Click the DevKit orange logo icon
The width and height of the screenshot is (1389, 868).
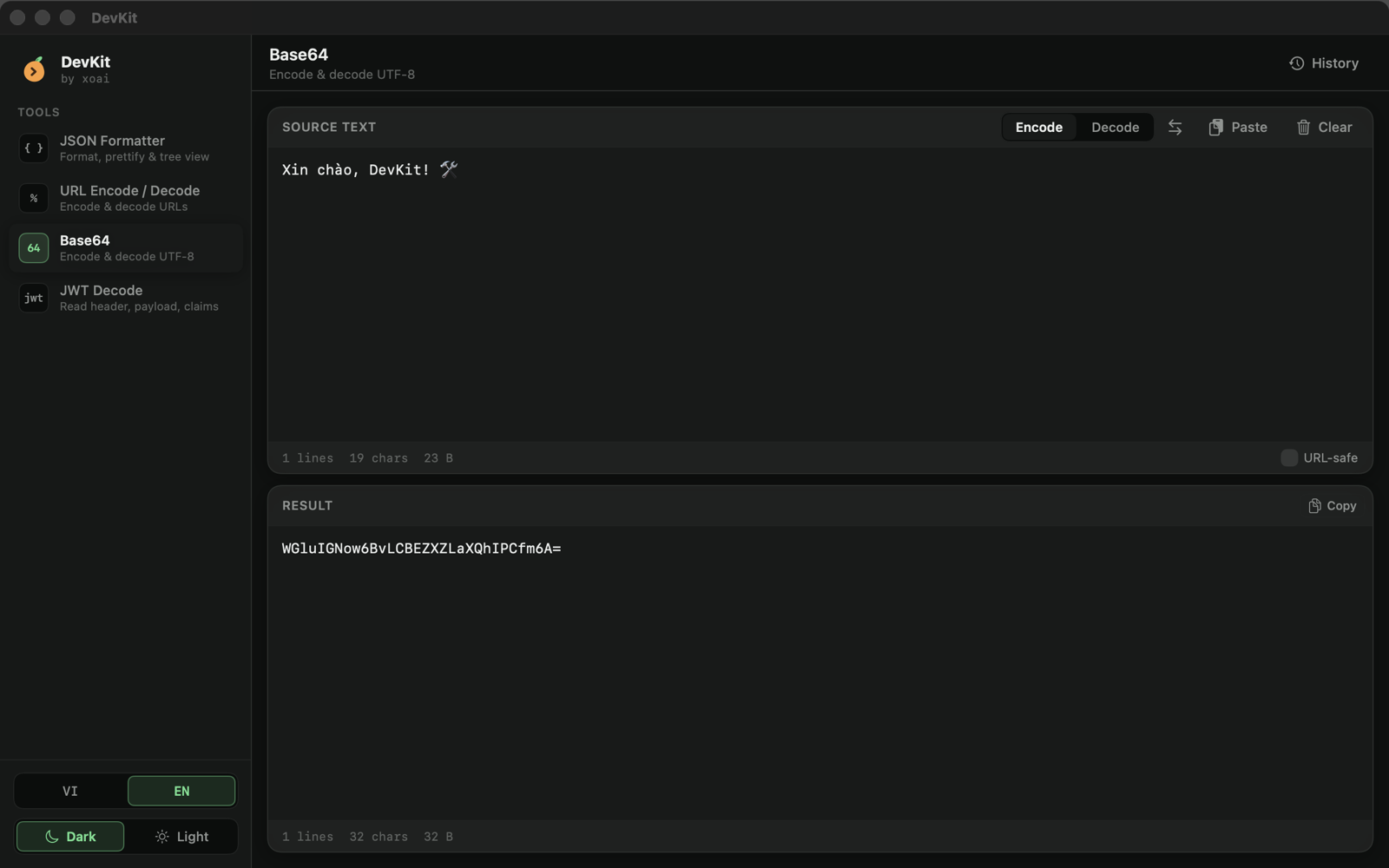click(x=34, y=69)
